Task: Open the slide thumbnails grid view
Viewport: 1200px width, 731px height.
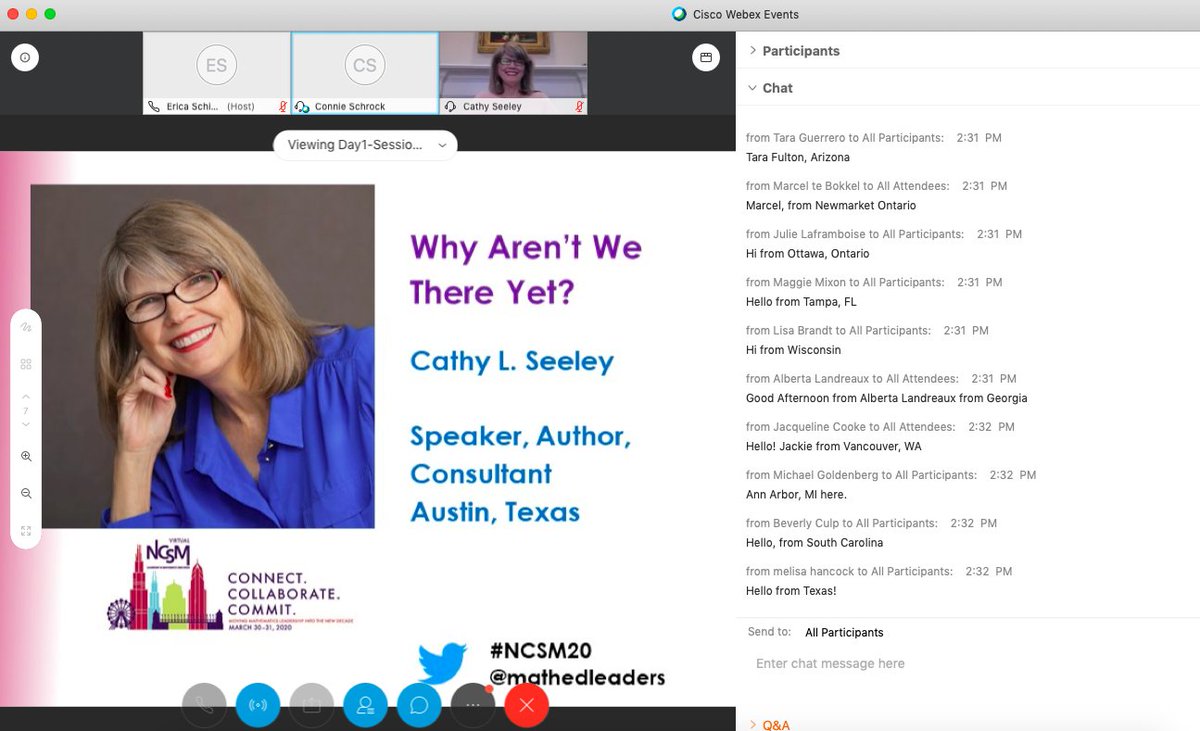Action: tap(26, 364)
